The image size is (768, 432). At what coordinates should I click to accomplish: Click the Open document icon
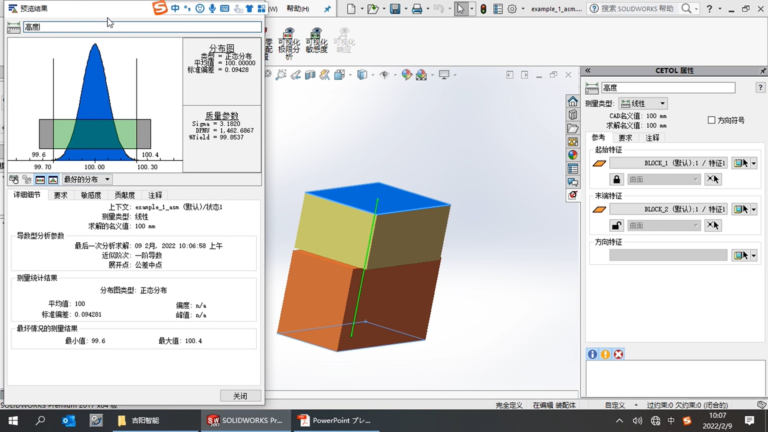(373, 9)
